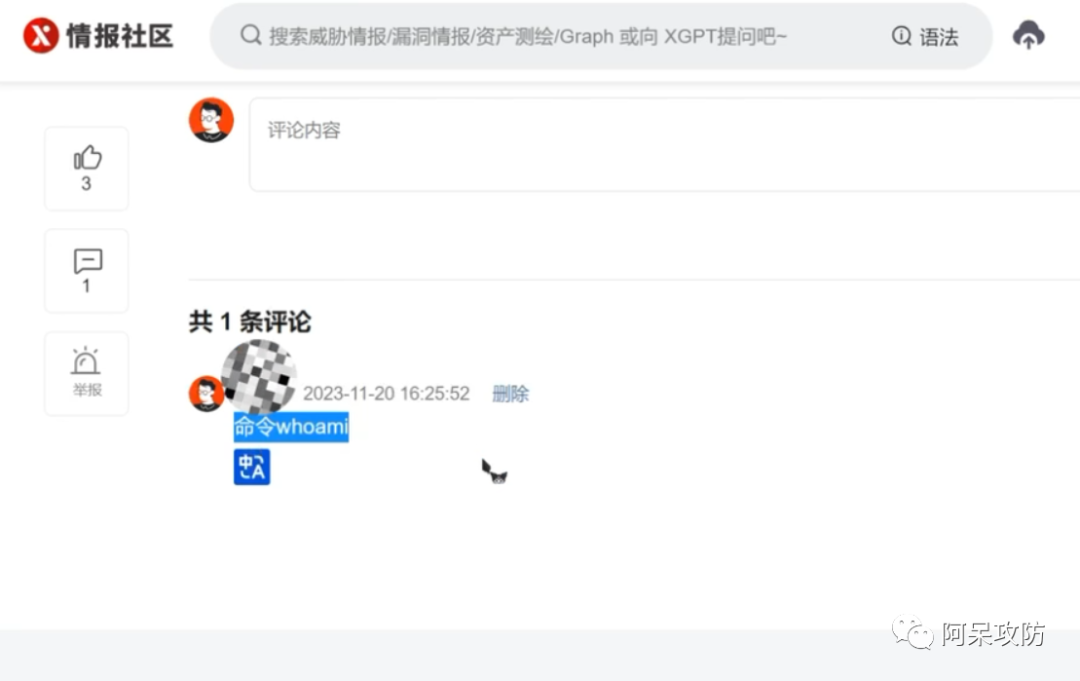This screenshot has width=1080, height=681.
Task: Click the red X 情报社区 logo icon
Action: 38,33
